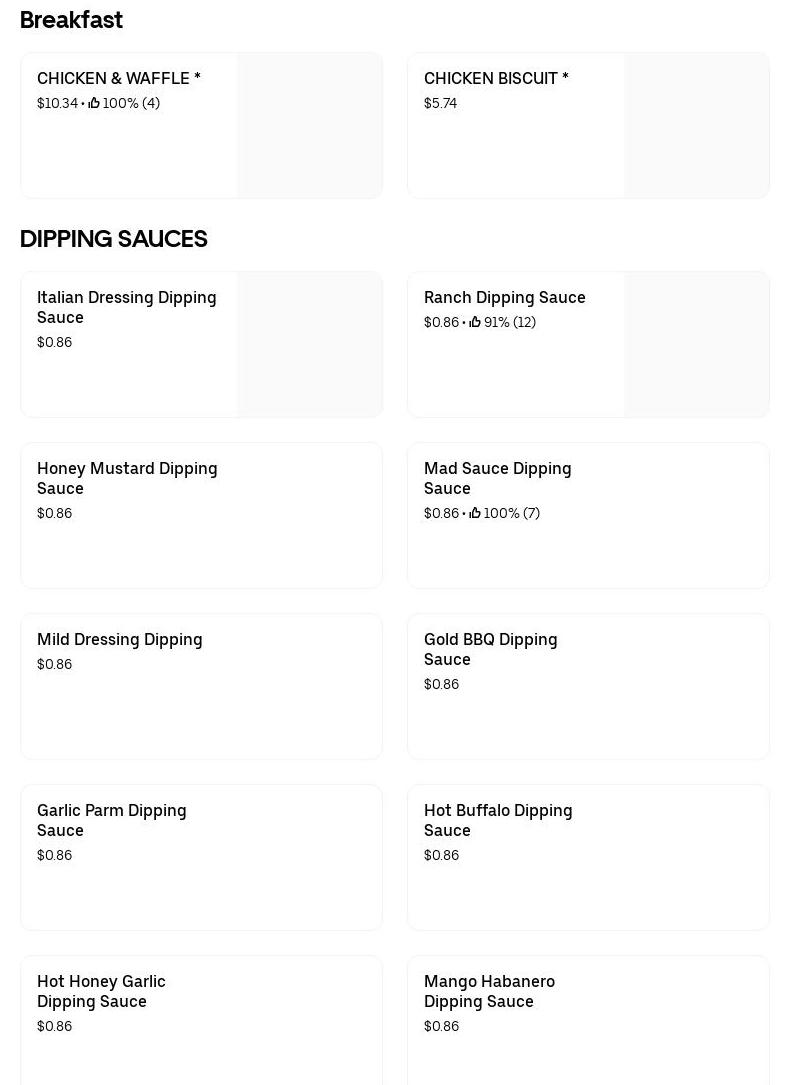Click the Italian Dressing image placeholder
The height and width of the screenshot is (1085, 804).
point(310,345)
